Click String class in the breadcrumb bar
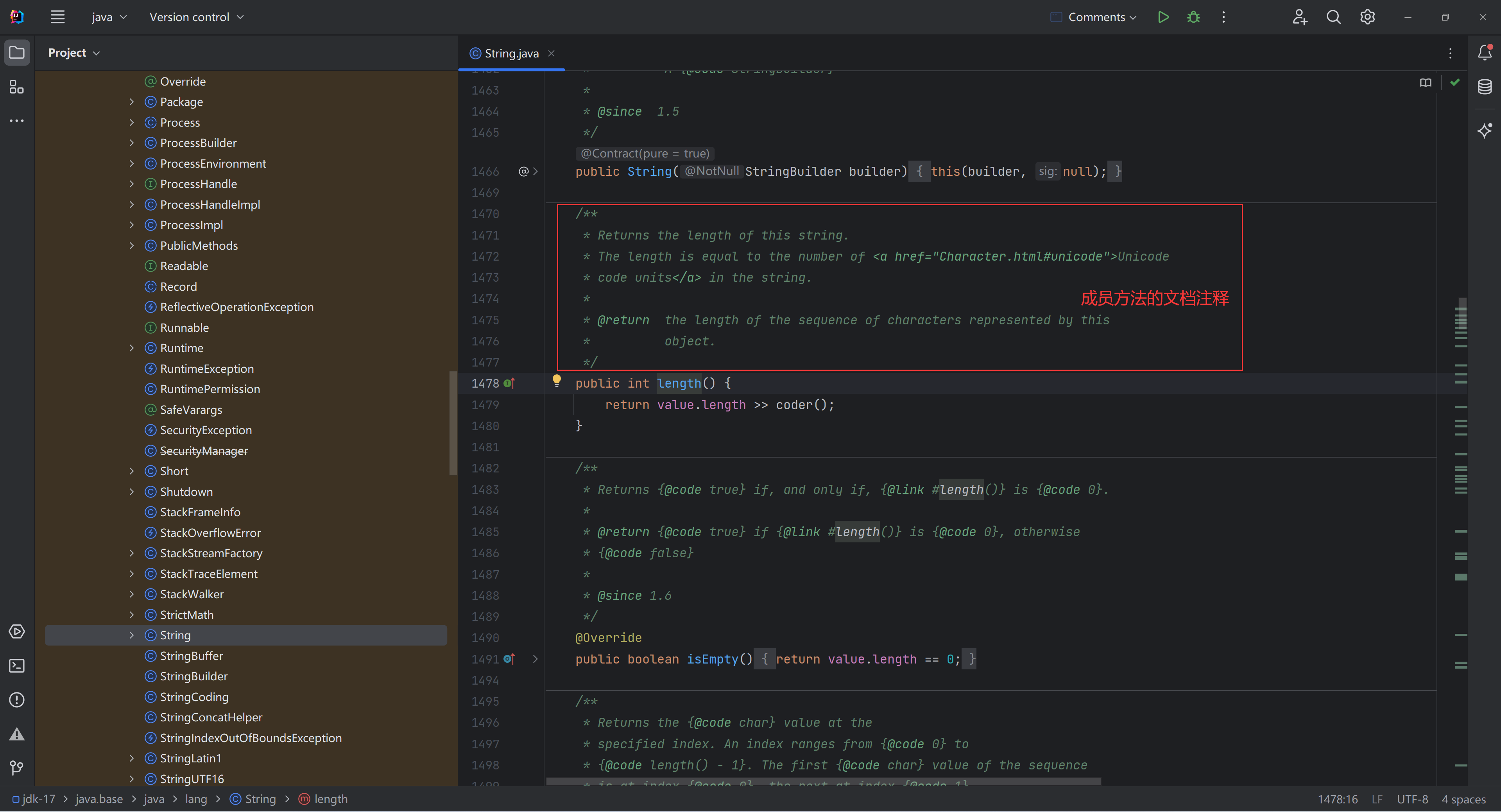Screen dimensions: 1501x812 [x=253, y=799]
